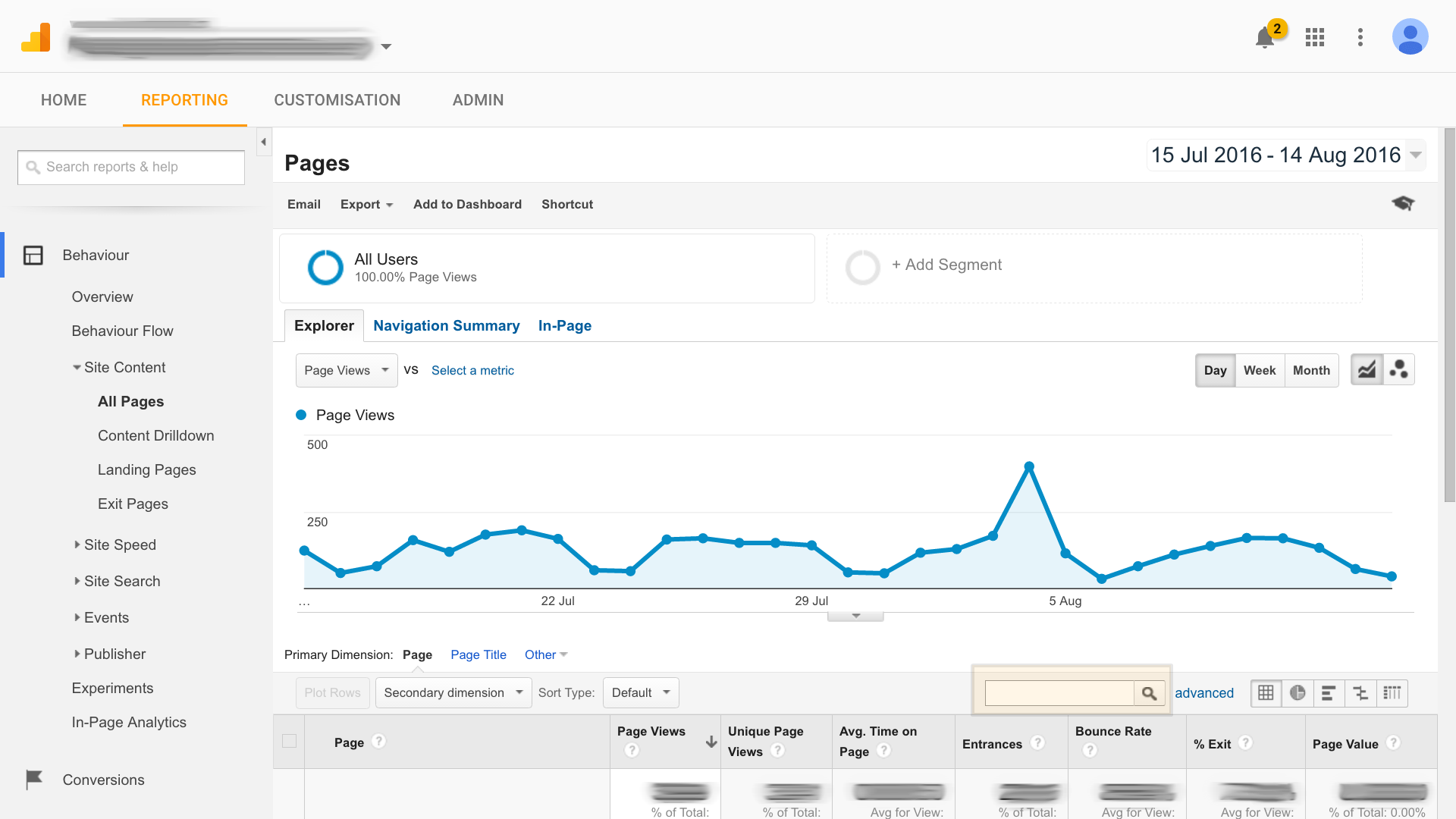This screenshot has height=819, width=1456.
Task: Open the notifications bell icon
Action: [1264, 37]
